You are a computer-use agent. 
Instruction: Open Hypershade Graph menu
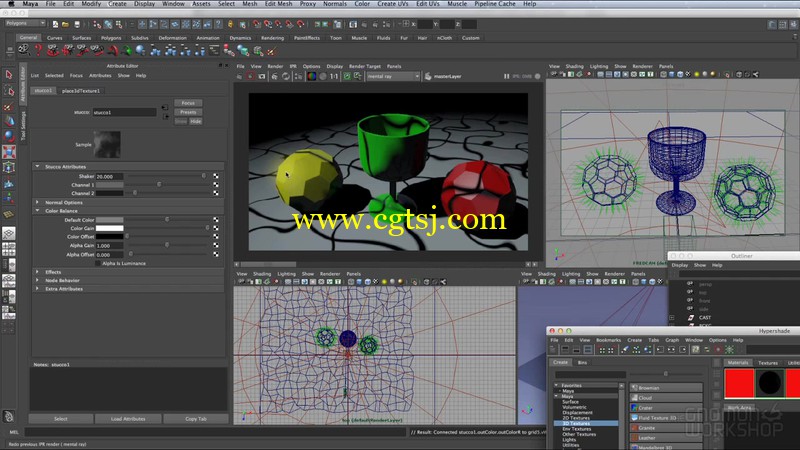tap(672, 340)
